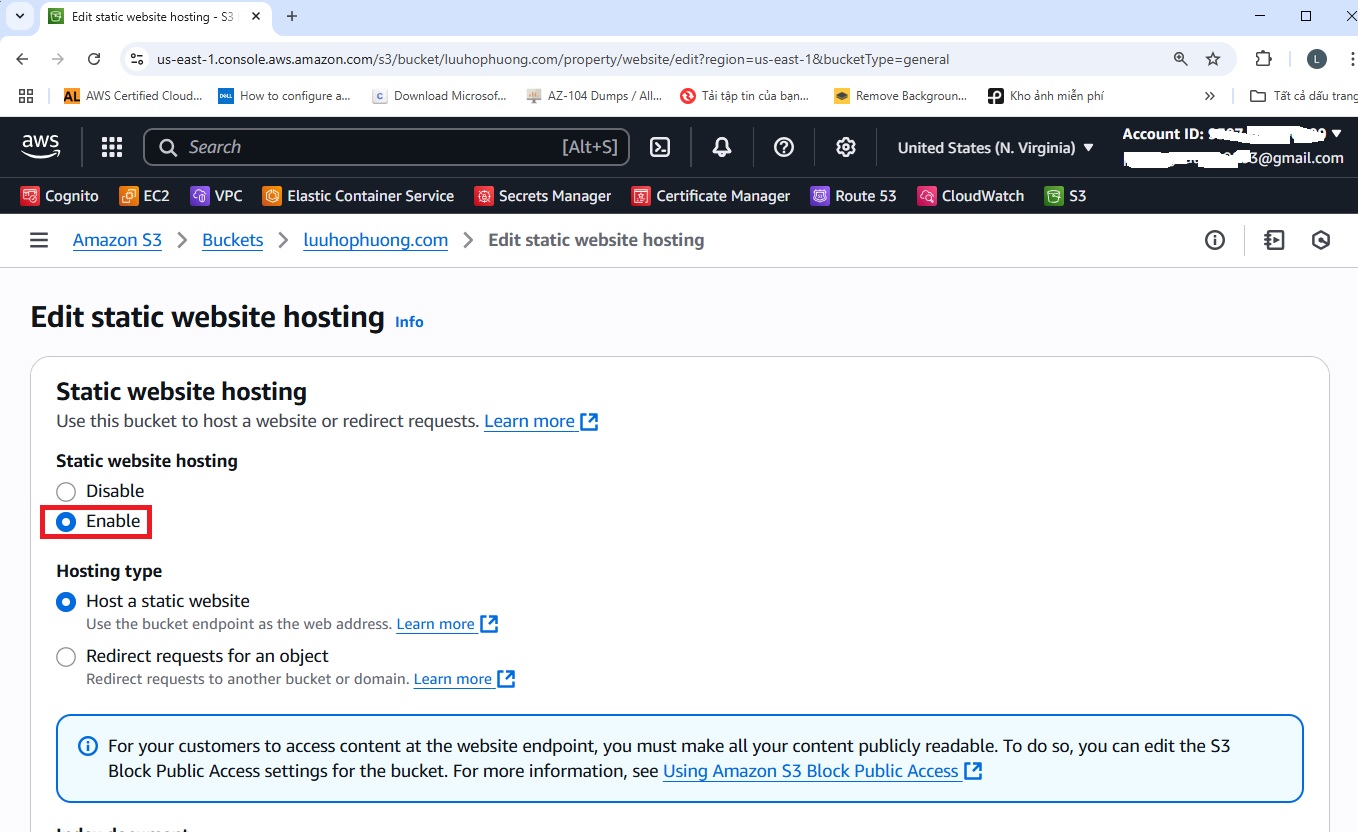Select Host a static website option
1358x839 pixels.
click(x=66, y=601)
